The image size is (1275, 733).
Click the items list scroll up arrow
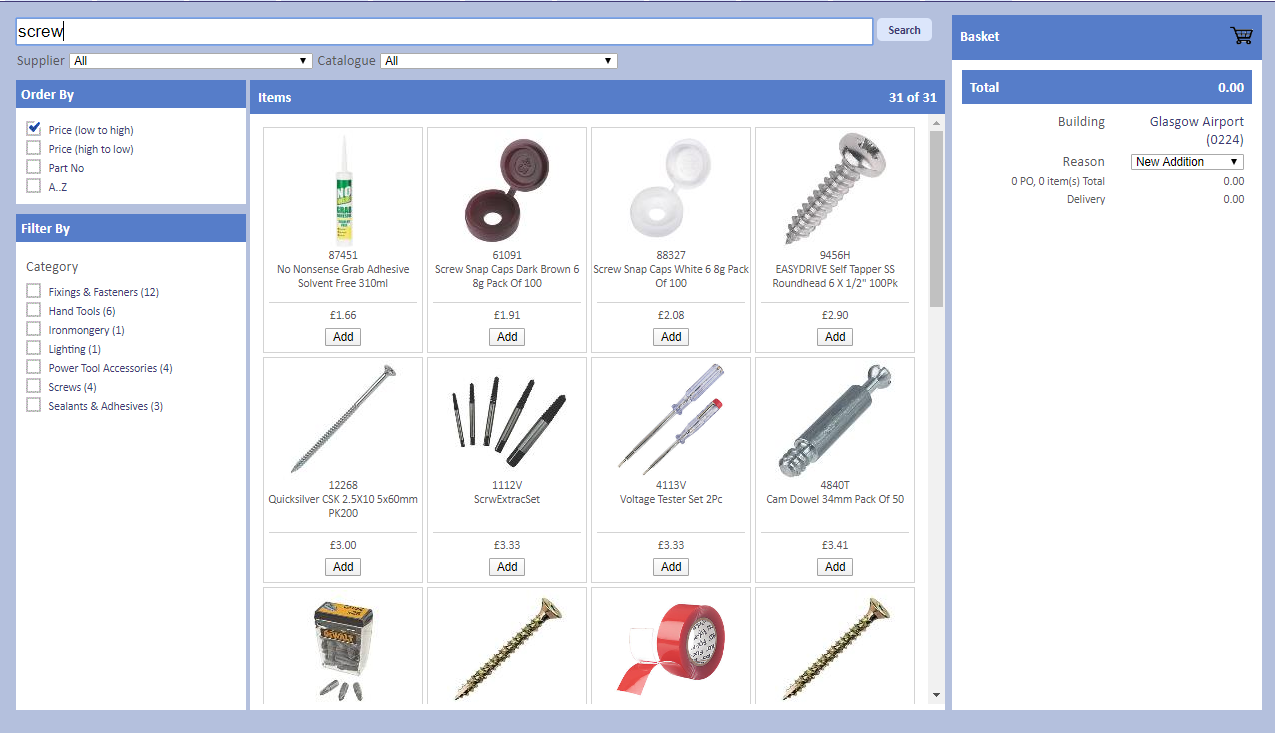click(936, 124)
